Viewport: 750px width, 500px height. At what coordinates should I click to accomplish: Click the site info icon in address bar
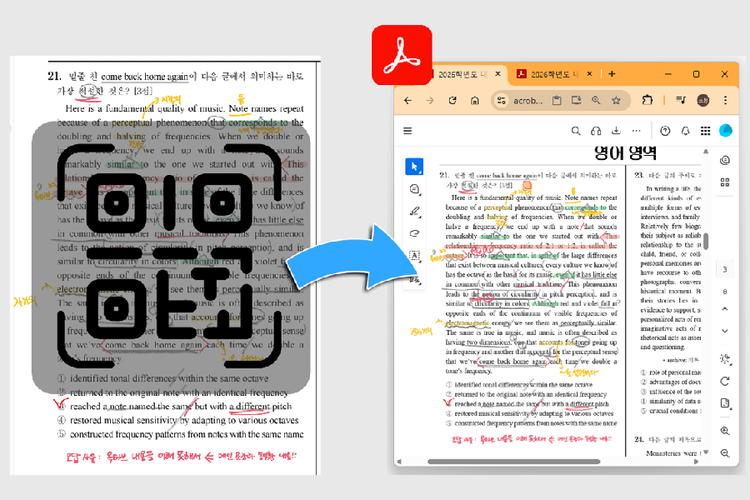(501, 100)
